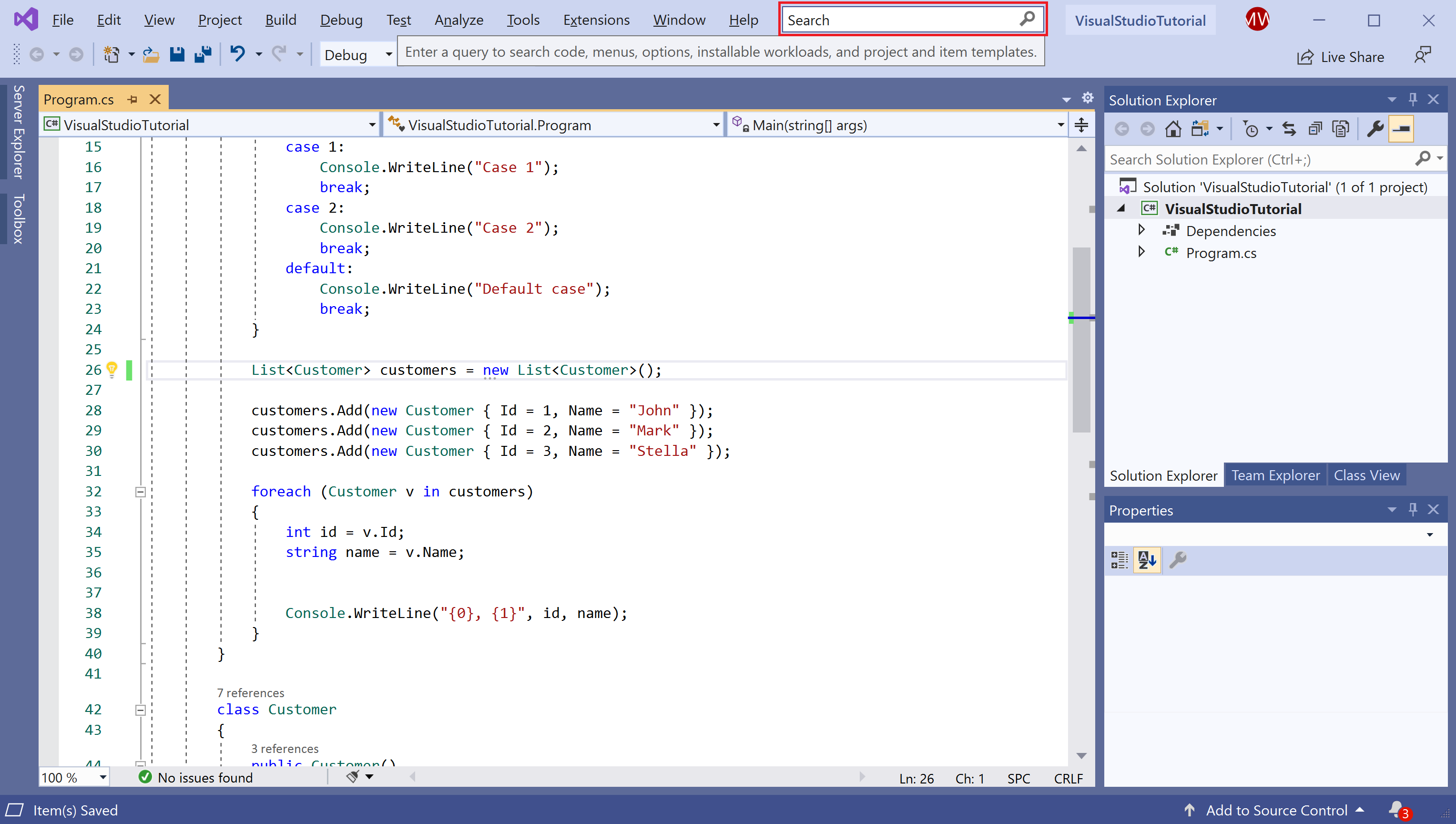Expand the Dependencies tree node
The image size is (1456, 824).
1141,230
